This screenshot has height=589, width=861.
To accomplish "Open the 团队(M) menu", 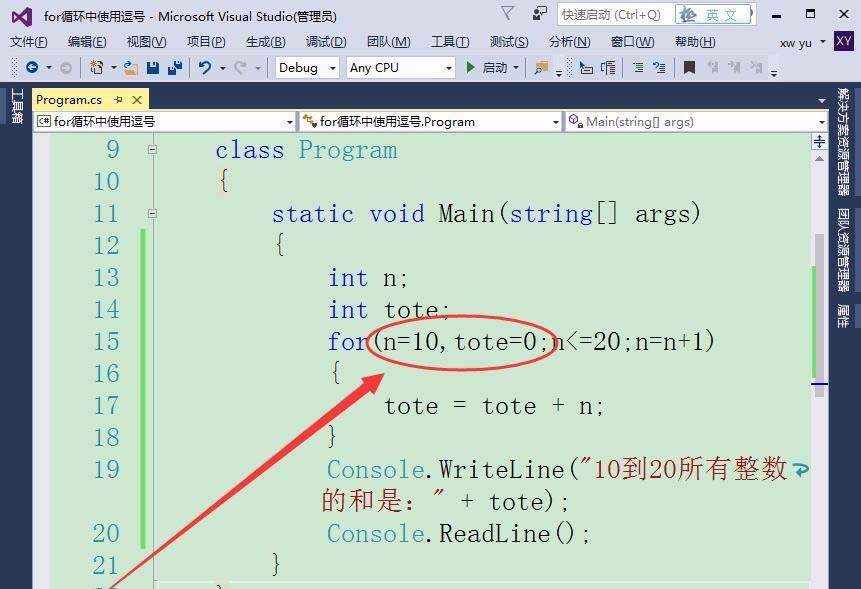I will pos(388,42).
